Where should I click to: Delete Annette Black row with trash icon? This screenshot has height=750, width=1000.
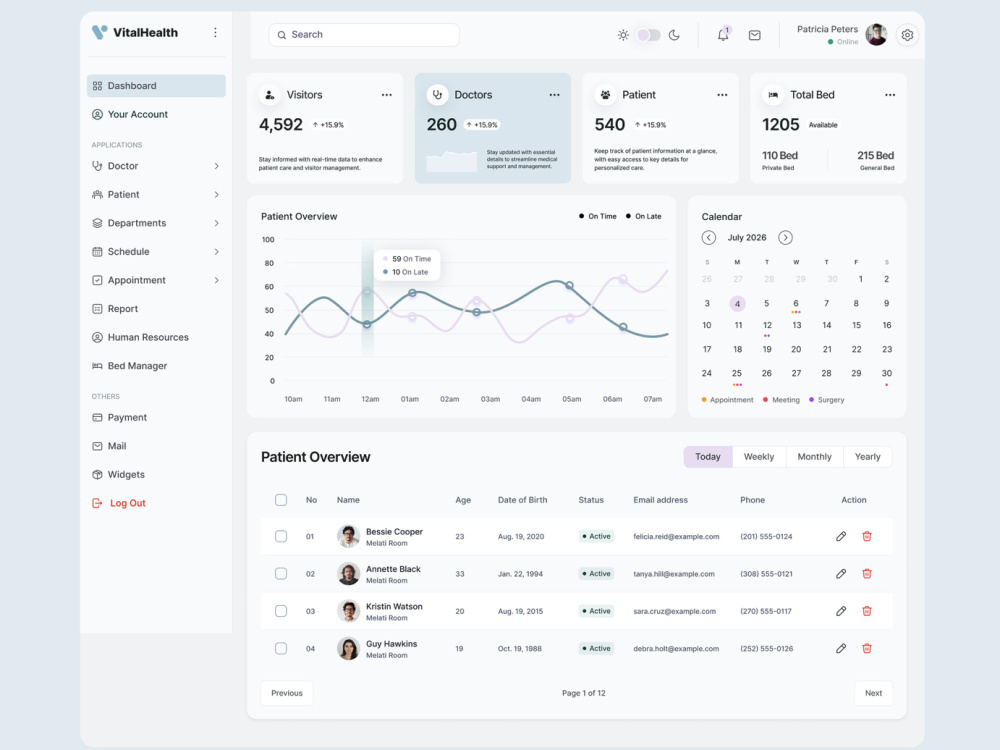pyautogui.click(x=867, y=574)
